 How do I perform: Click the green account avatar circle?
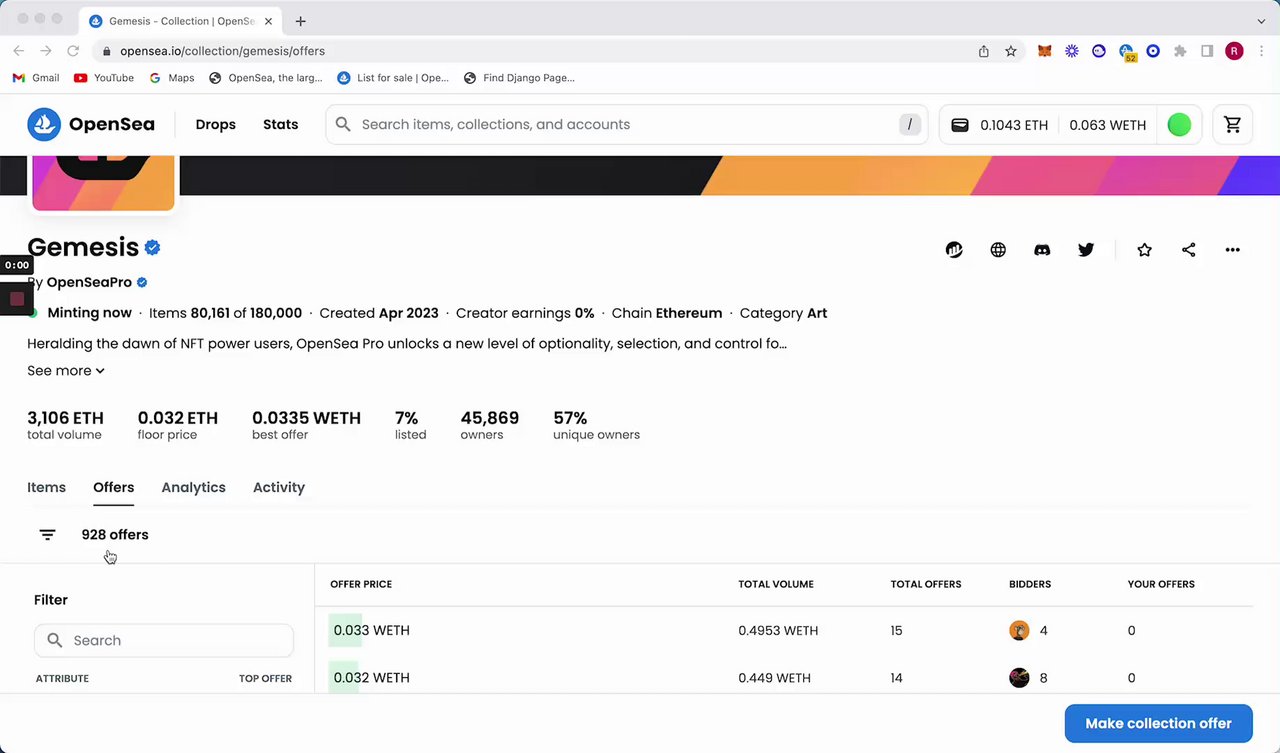[x=1179, y=125]
